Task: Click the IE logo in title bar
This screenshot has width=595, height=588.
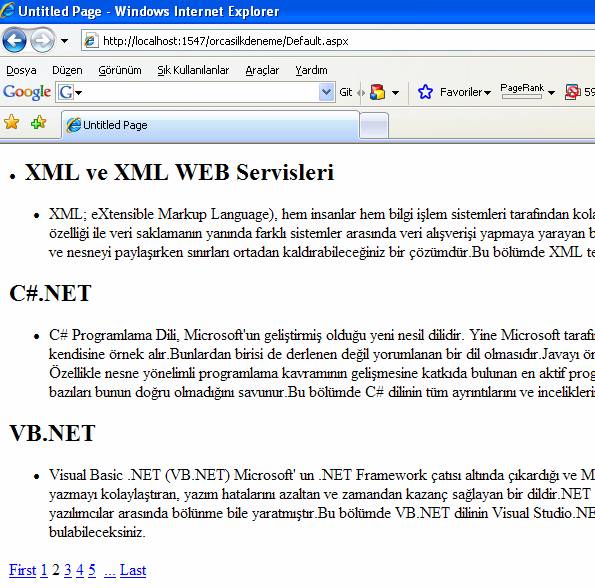Action: 8,10
